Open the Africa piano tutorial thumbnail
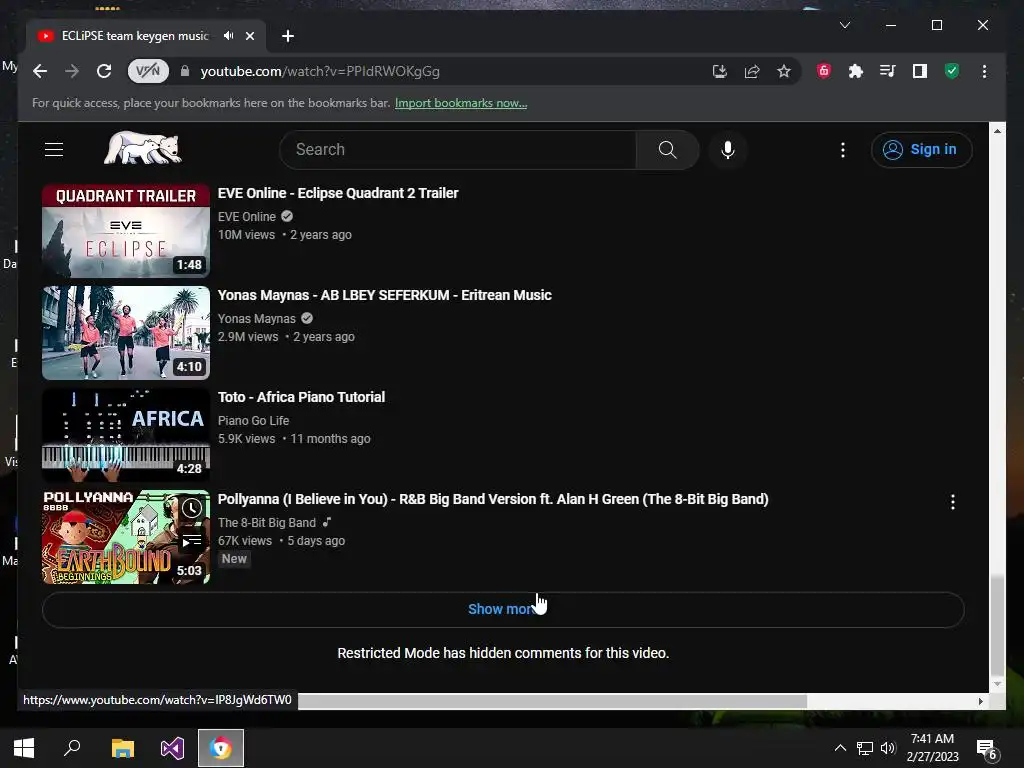1024x768 pixels. click(126, 434)
